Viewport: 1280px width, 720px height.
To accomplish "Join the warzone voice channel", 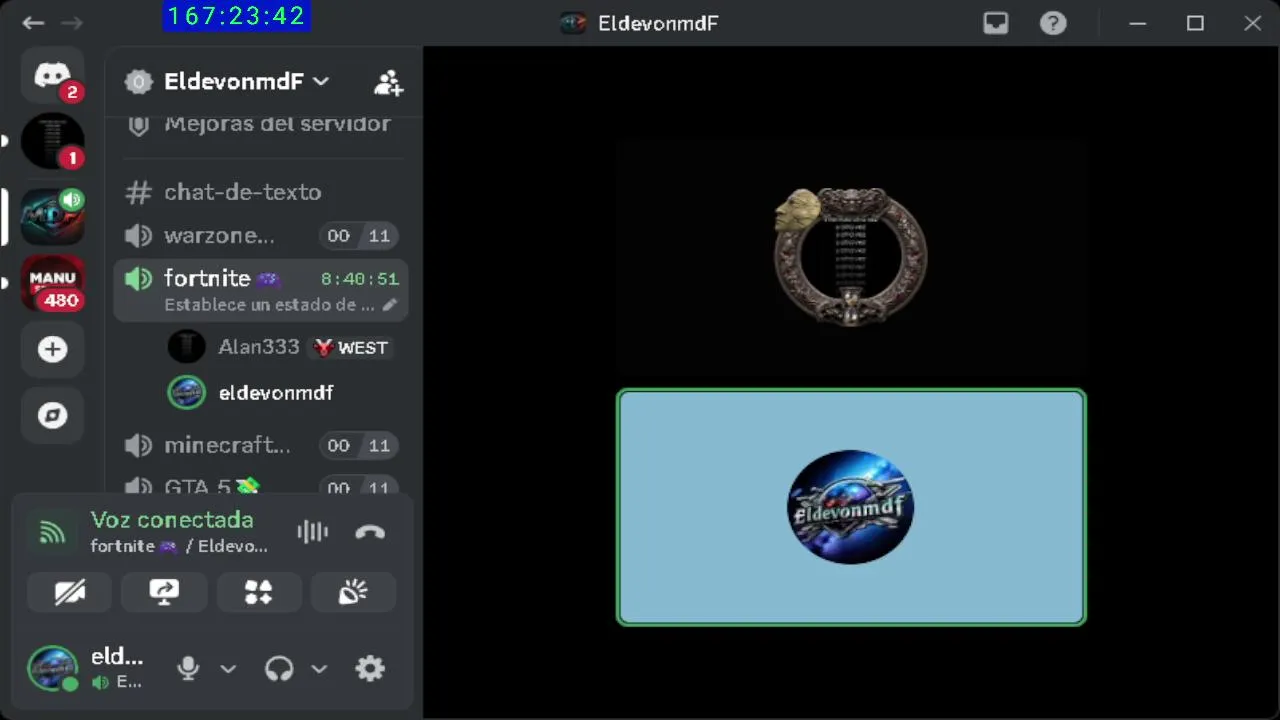I will pyautogui.click(x=261, y=236).
